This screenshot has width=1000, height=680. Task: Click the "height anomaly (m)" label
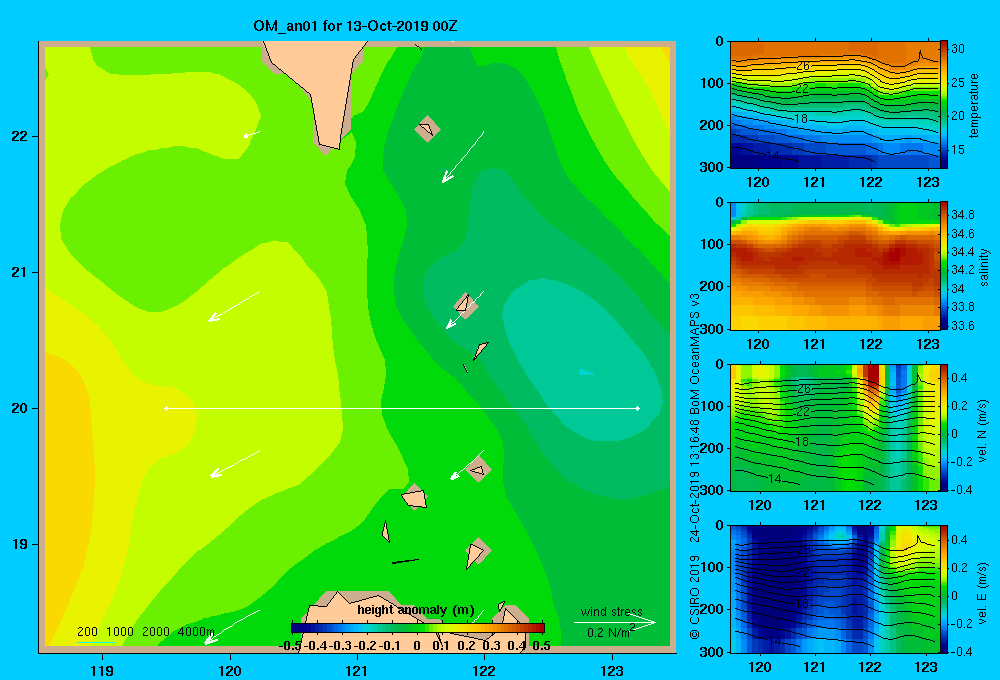pyautogui.click(x=416, y=610)
